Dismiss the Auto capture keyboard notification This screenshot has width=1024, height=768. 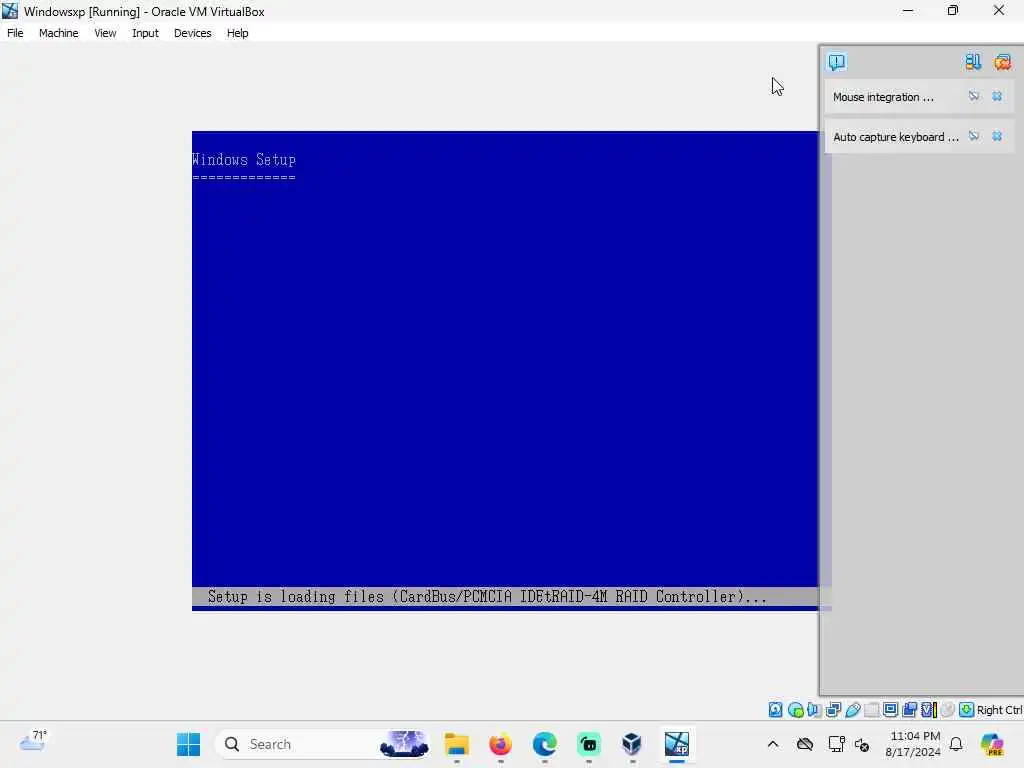[997, 136]
